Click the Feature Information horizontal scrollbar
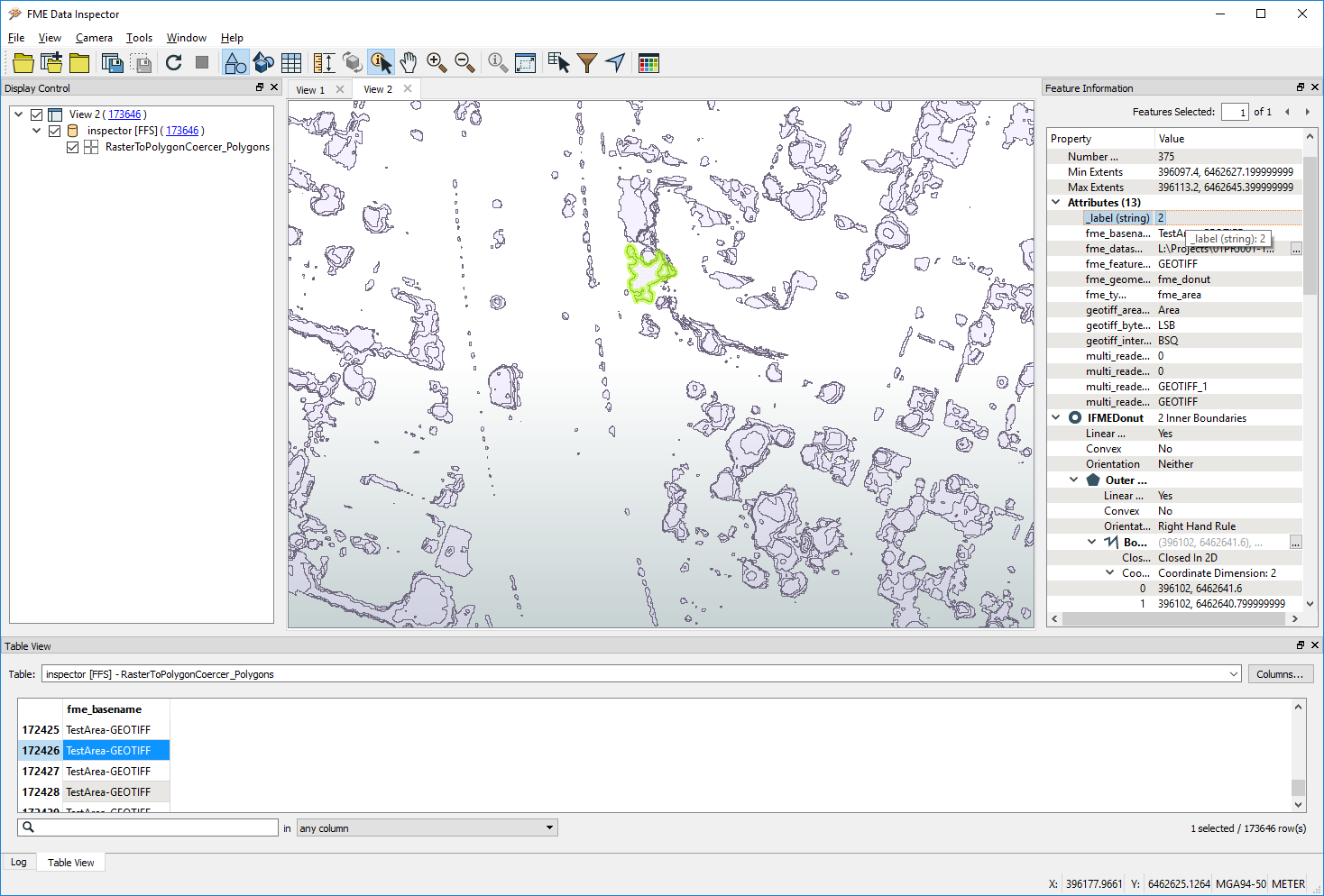The image size is (1324, 896). pyautogui.click(x=1173, y=619)
